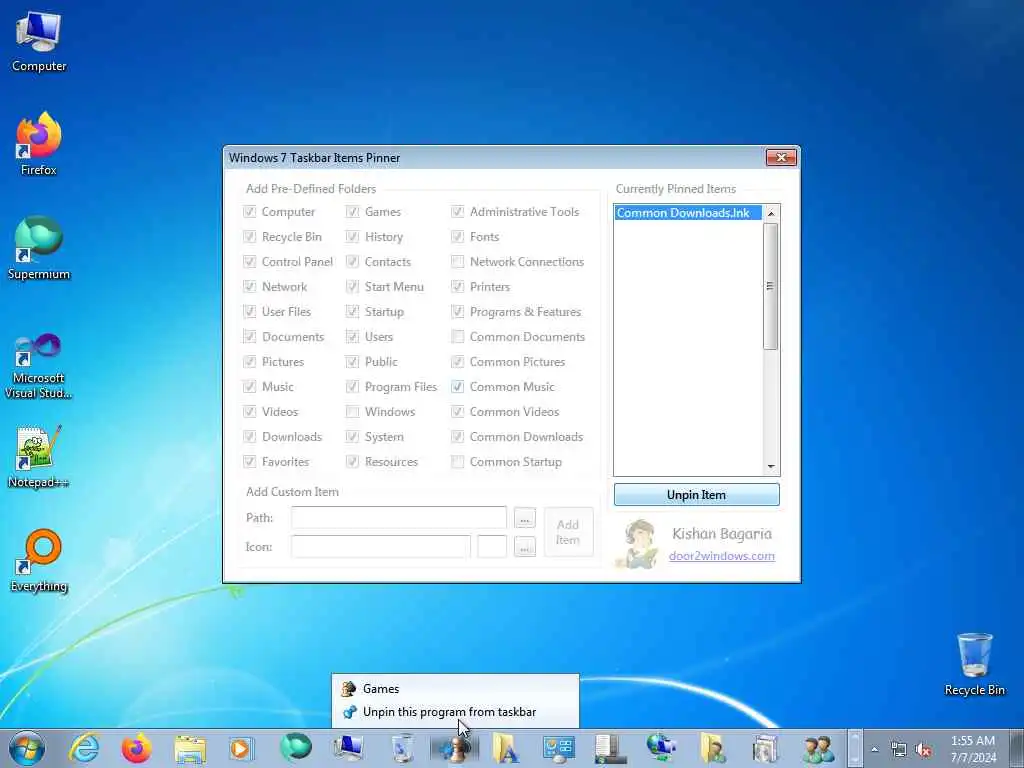
Task: Toggle the Control Panel checkbox
Action: coord(249,262)
